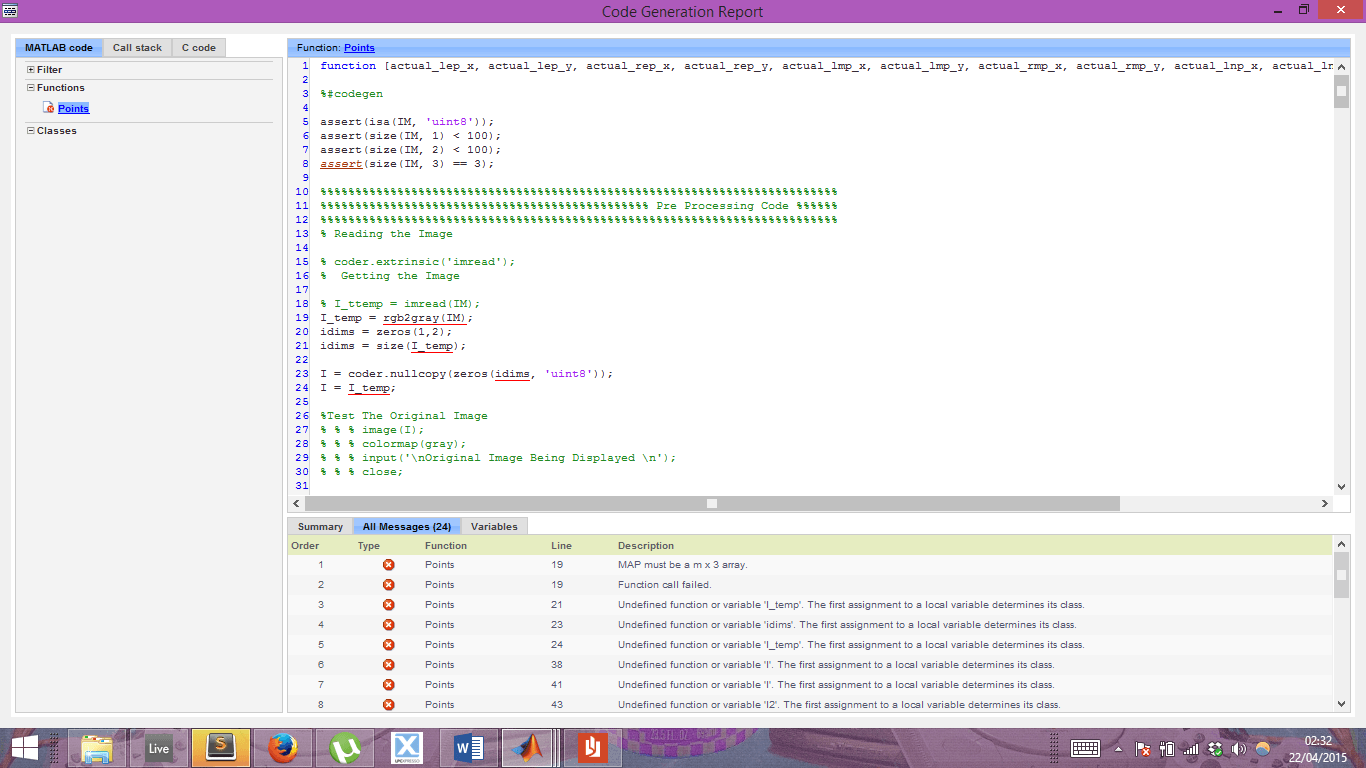Click the underlined I_temp on line 24

369,388
